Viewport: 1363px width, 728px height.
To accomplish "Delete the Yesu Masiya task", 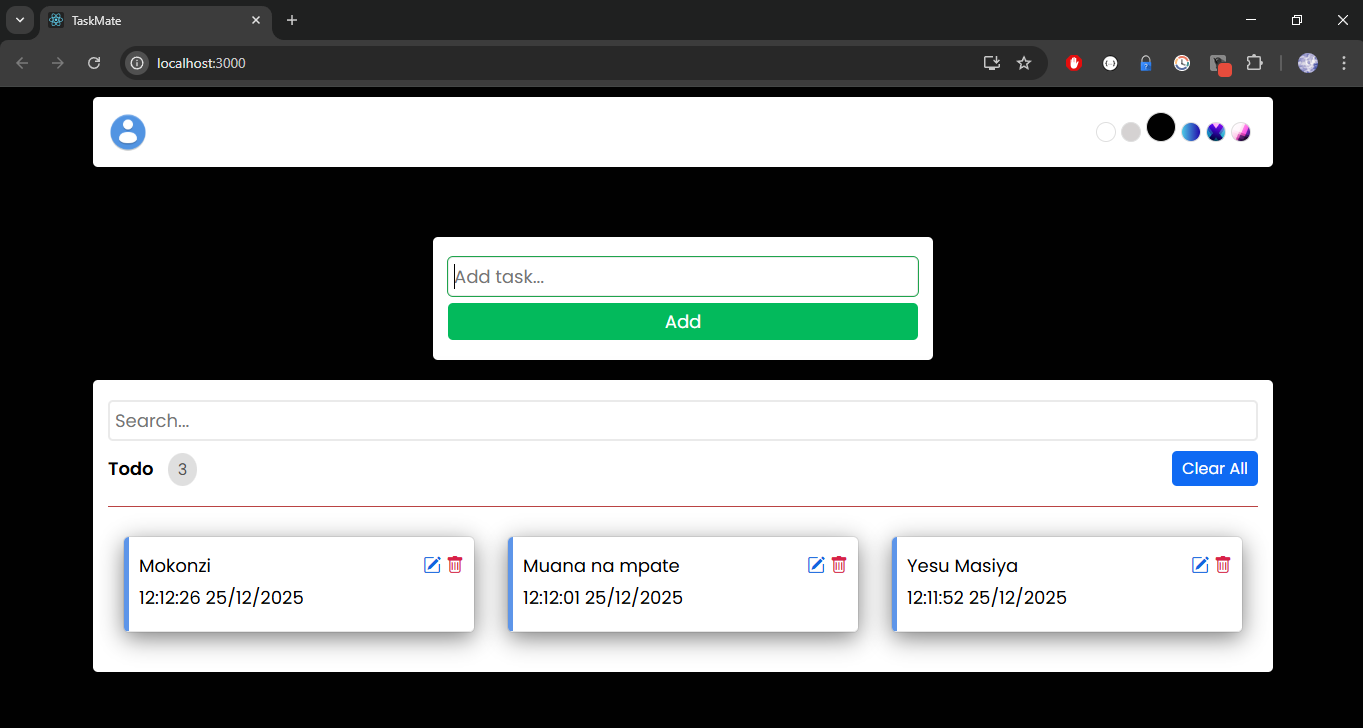I will 1223,565.
